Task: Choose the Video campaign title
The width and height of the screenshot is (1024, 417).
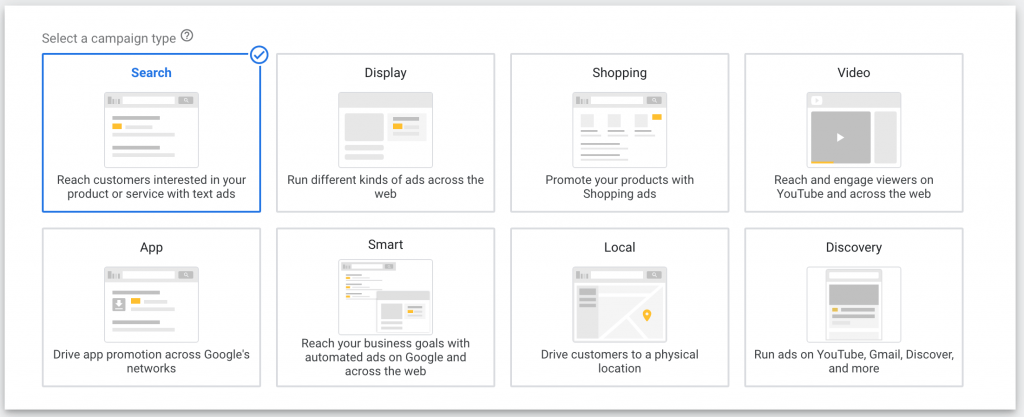Action: pyautogui.click(x=854, y=73)
